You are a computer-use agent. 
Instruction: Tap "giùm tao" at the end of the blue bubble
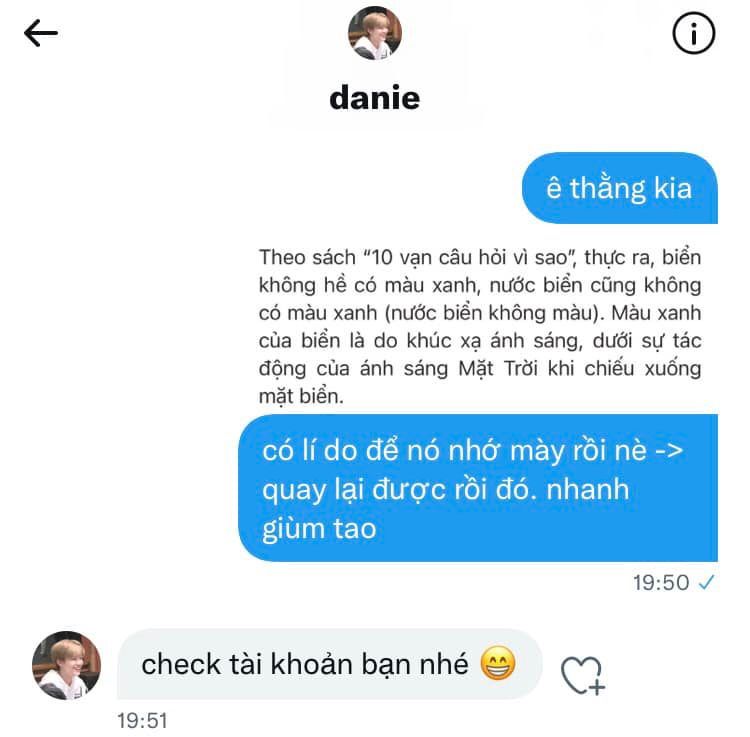319,530
